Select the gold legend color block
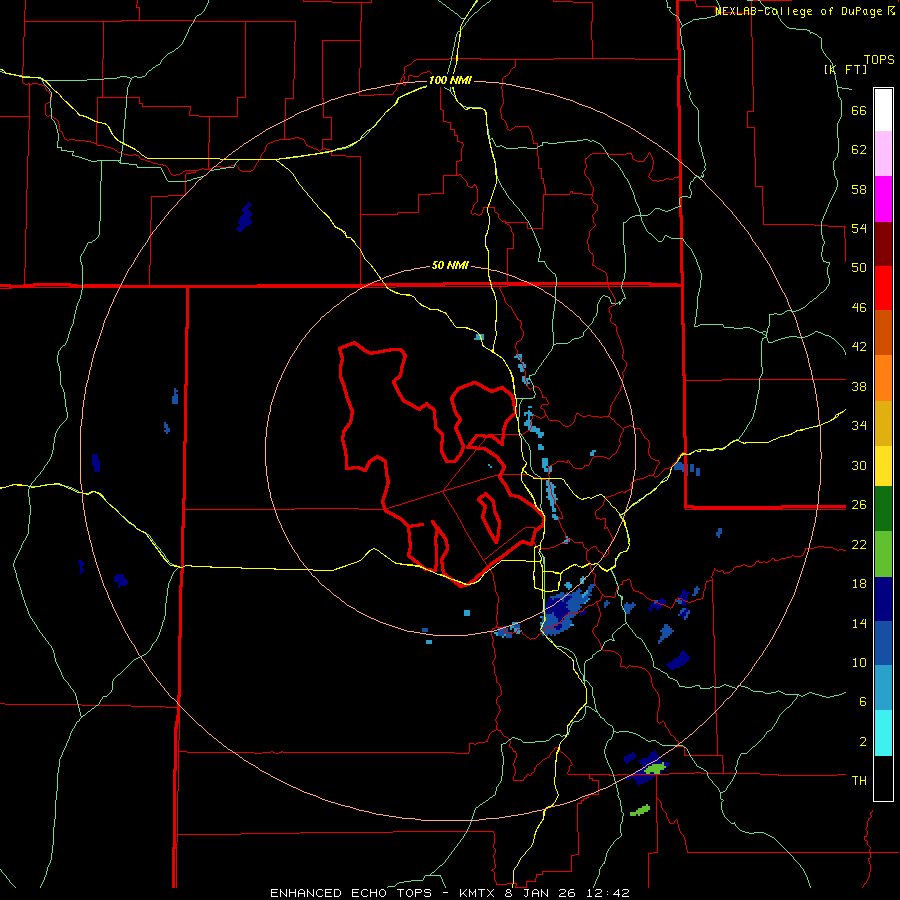The image size is (900, 900). click(x=883, y=423)
